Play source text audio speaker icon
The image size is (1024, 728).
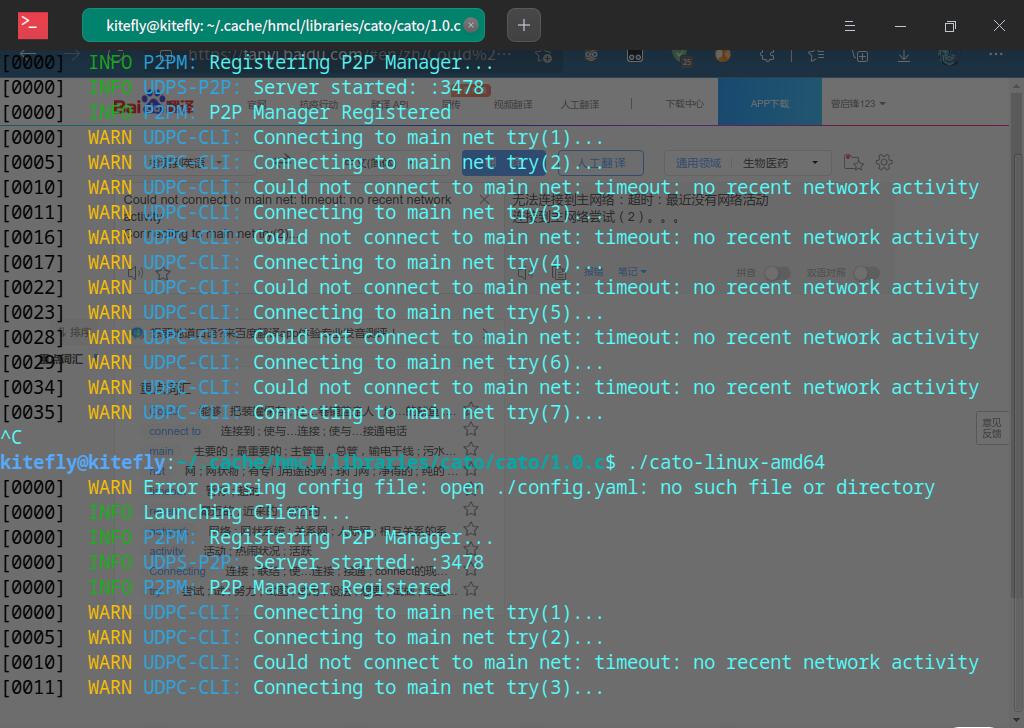tap(135, 273)
